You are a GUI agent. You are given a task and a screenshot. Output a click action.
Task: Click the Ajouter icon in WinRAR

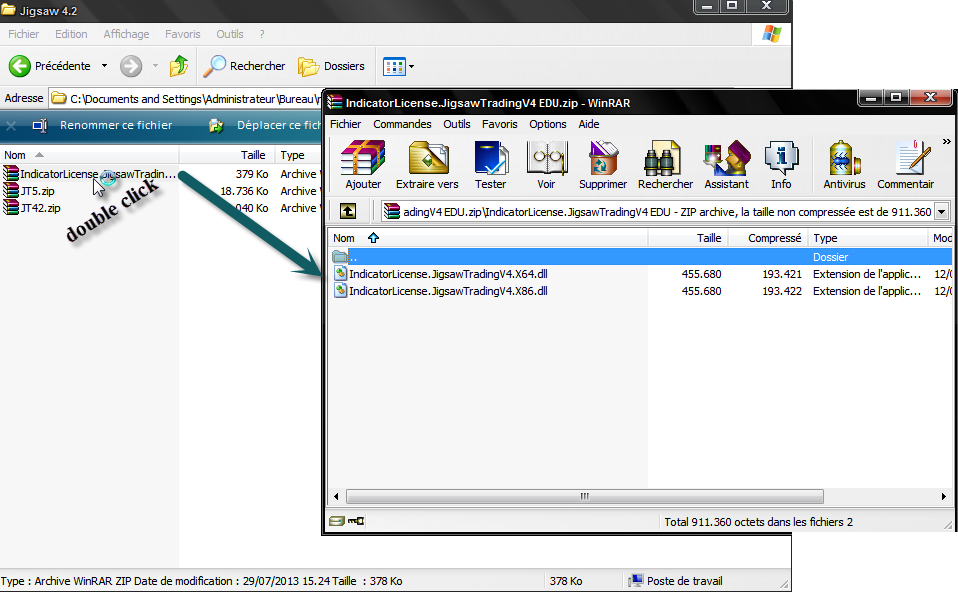pyautogui.click(x=363, y=164)
